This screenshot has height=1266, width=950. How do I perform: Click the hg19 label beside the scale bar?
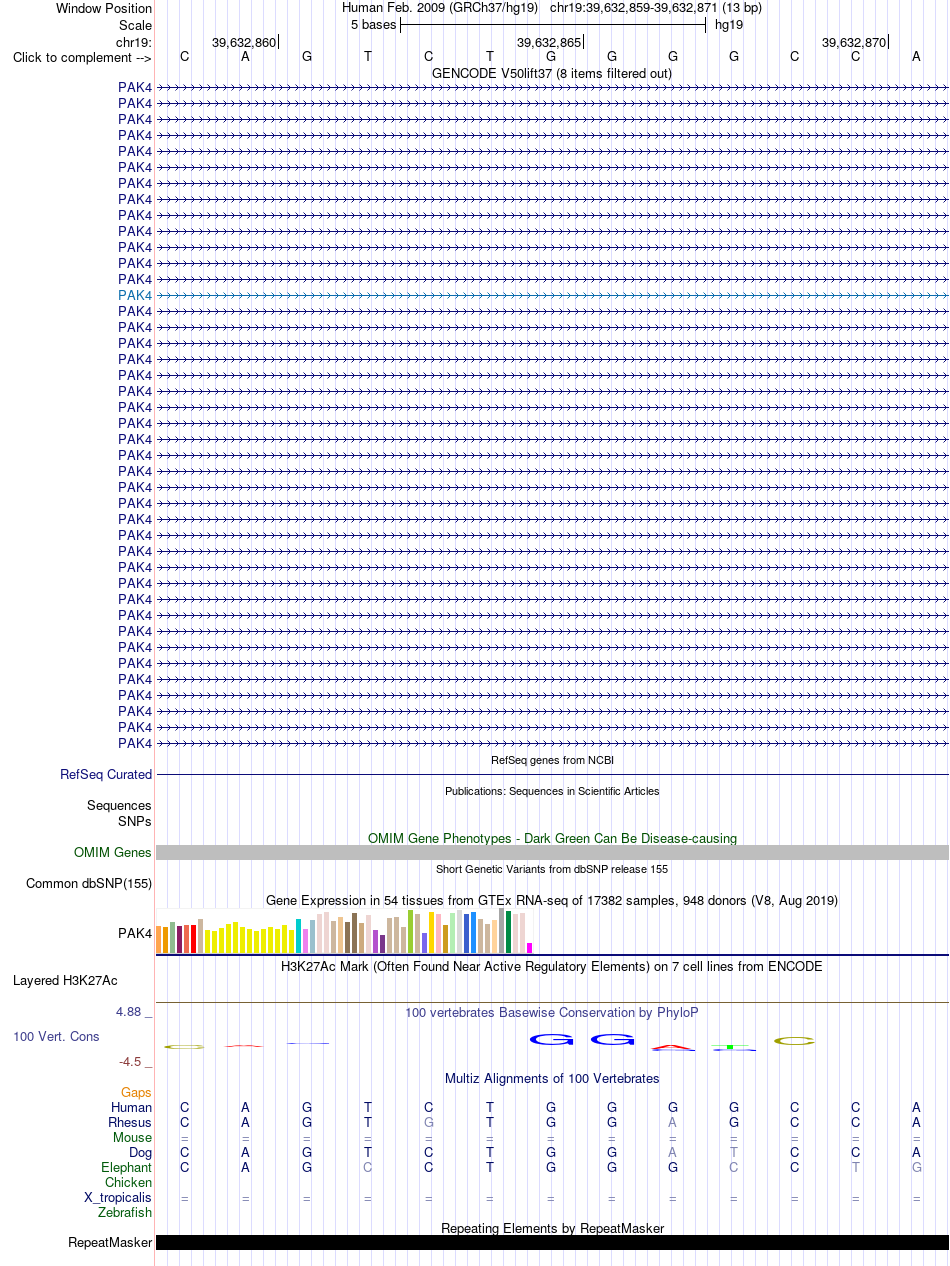point(729,25)
